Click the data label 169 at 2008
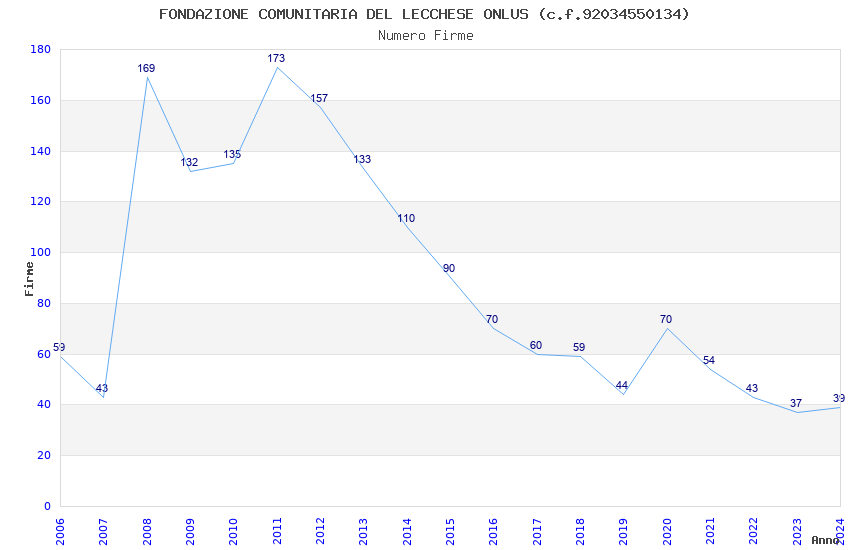 146,68
